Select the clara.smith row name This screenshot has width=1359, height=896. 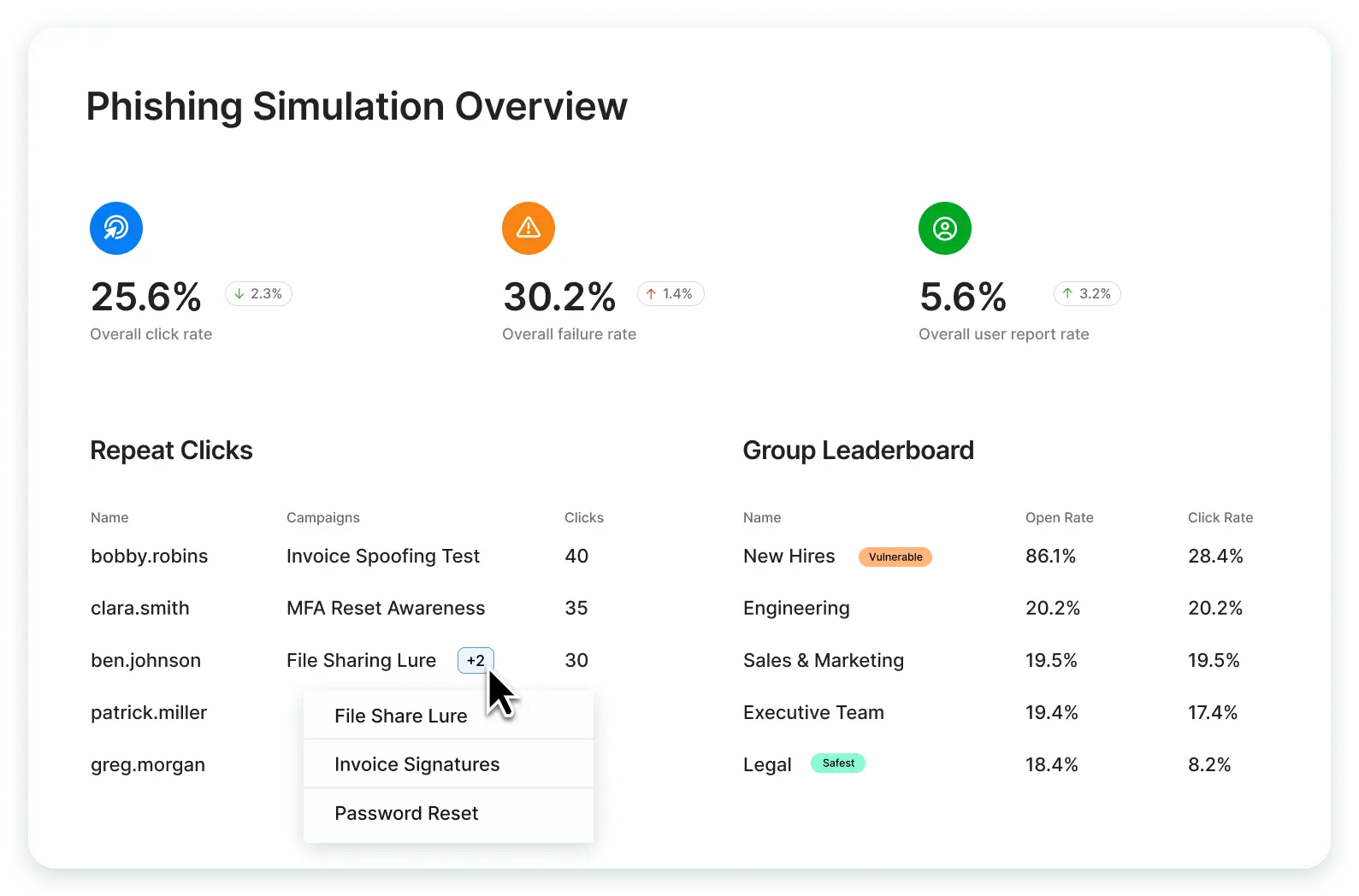[x=140, y=608]
